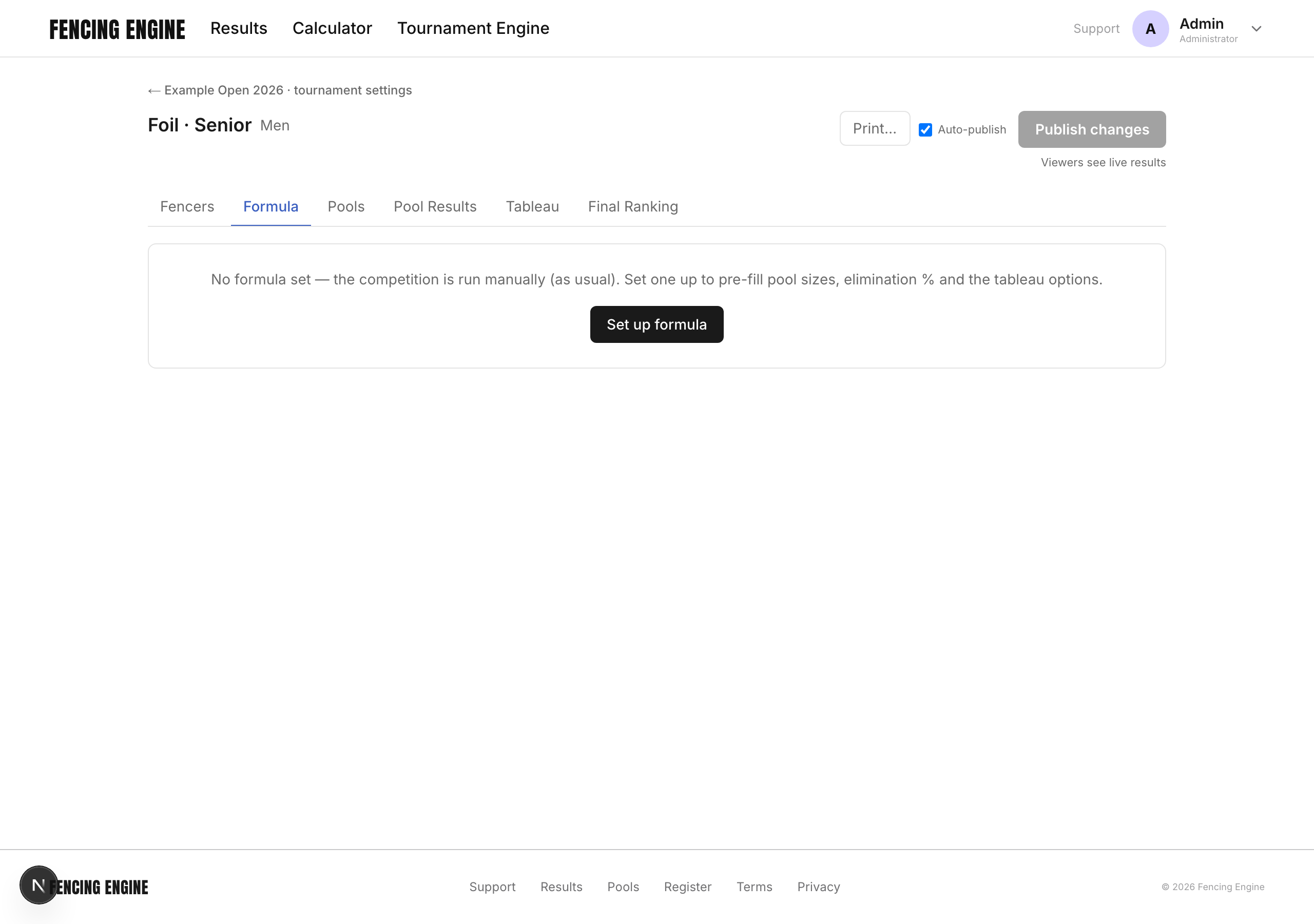Screen dimensions: 1314x924
Task: Expand the Admin account dropdown chevron
Action: [x=1256, y=29]
